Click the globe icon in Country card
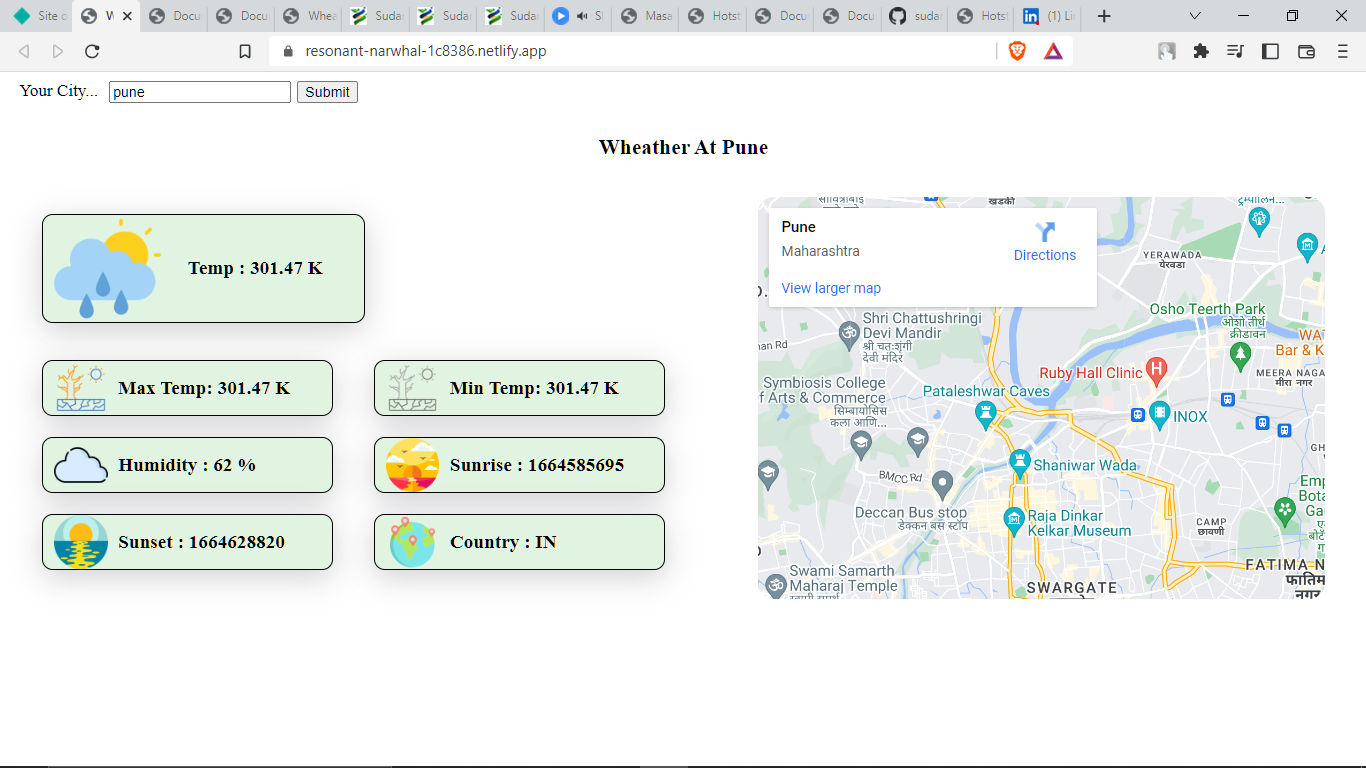1366x768 pixels. (412, 542)
